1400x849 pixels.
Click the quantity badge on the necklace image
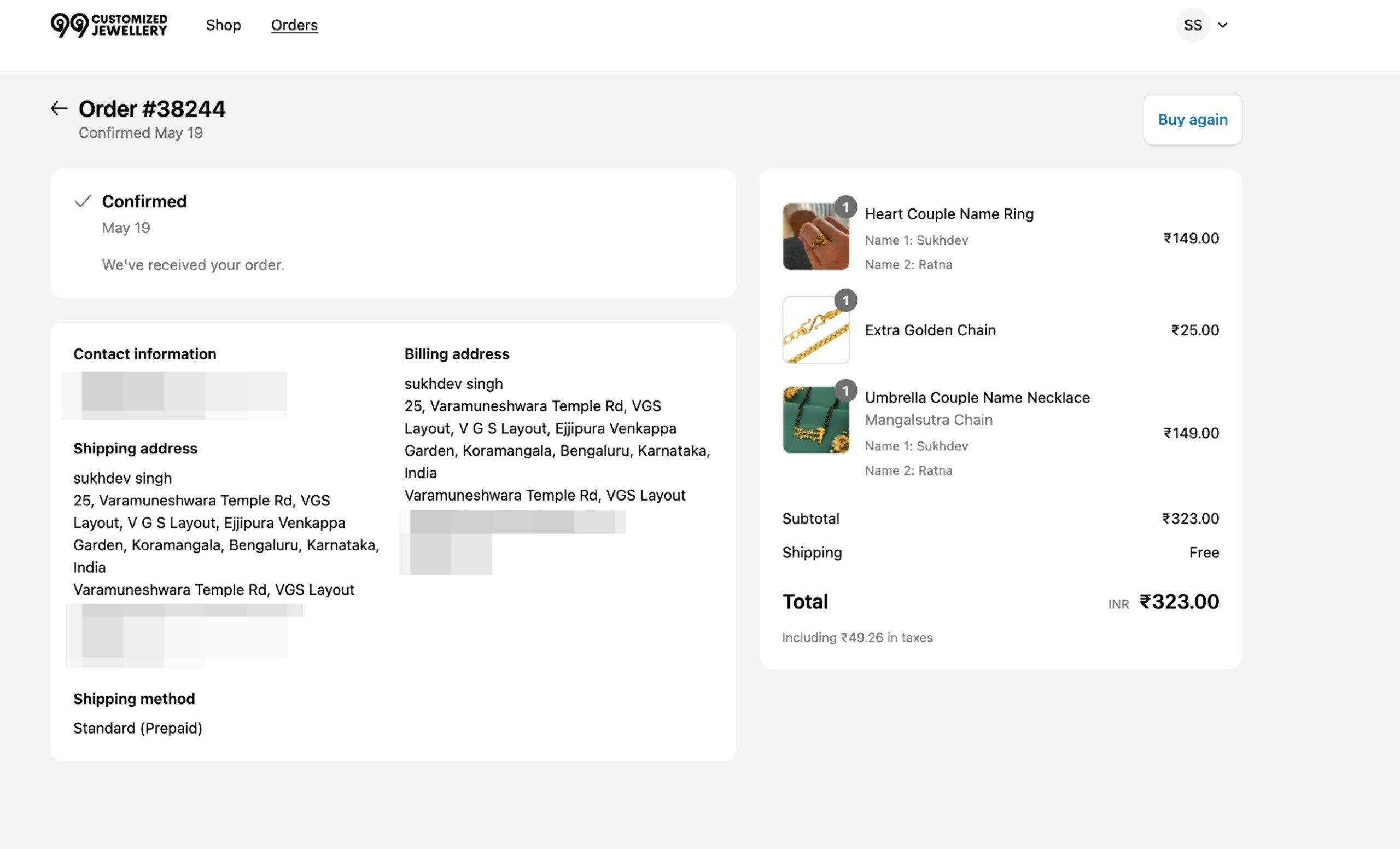coord(845,391)
